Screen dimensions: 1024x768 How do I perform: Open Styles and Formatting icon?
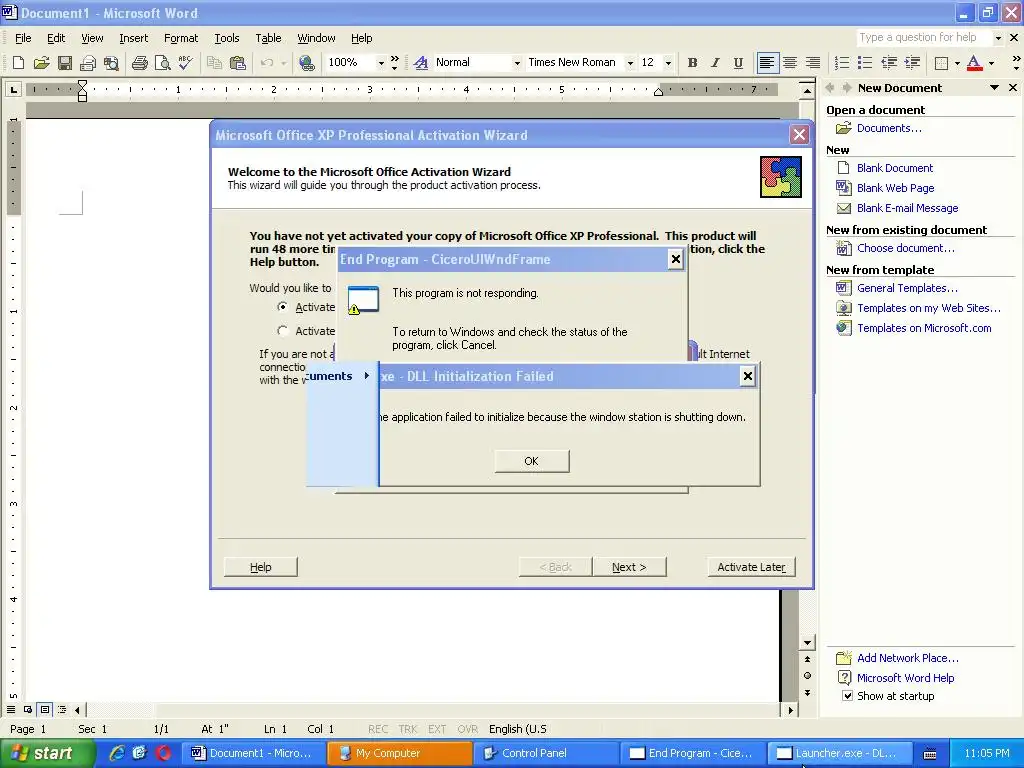(421, 63)
